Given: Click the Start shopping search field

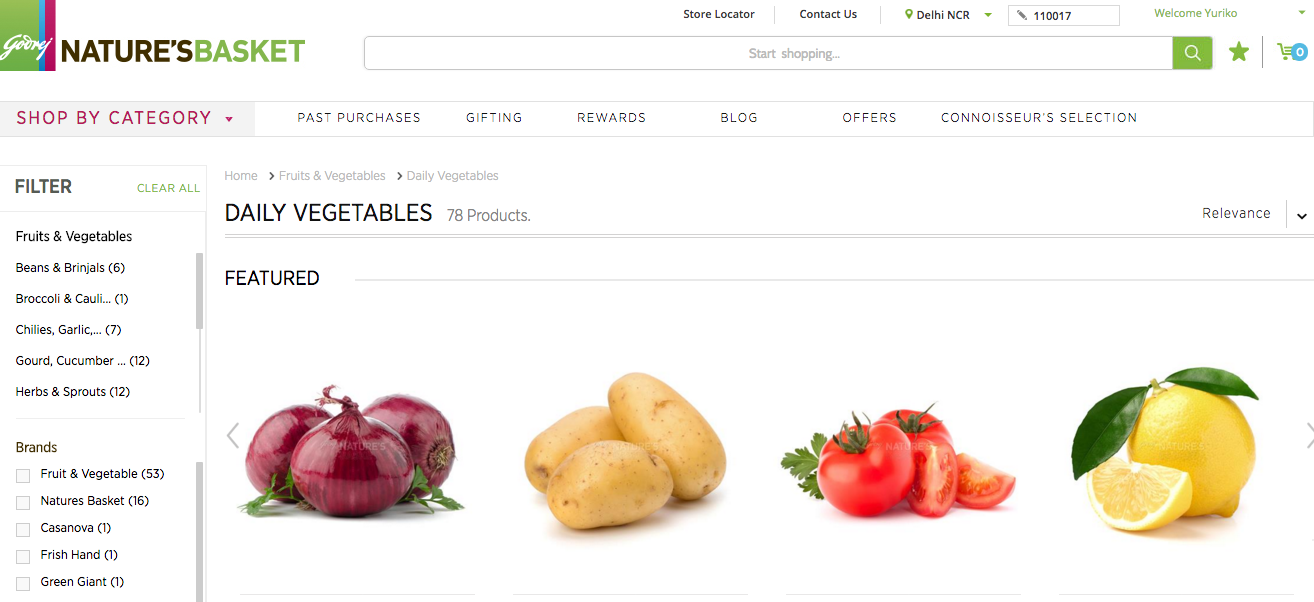Looking at the screenshot, I should point(768,53).
